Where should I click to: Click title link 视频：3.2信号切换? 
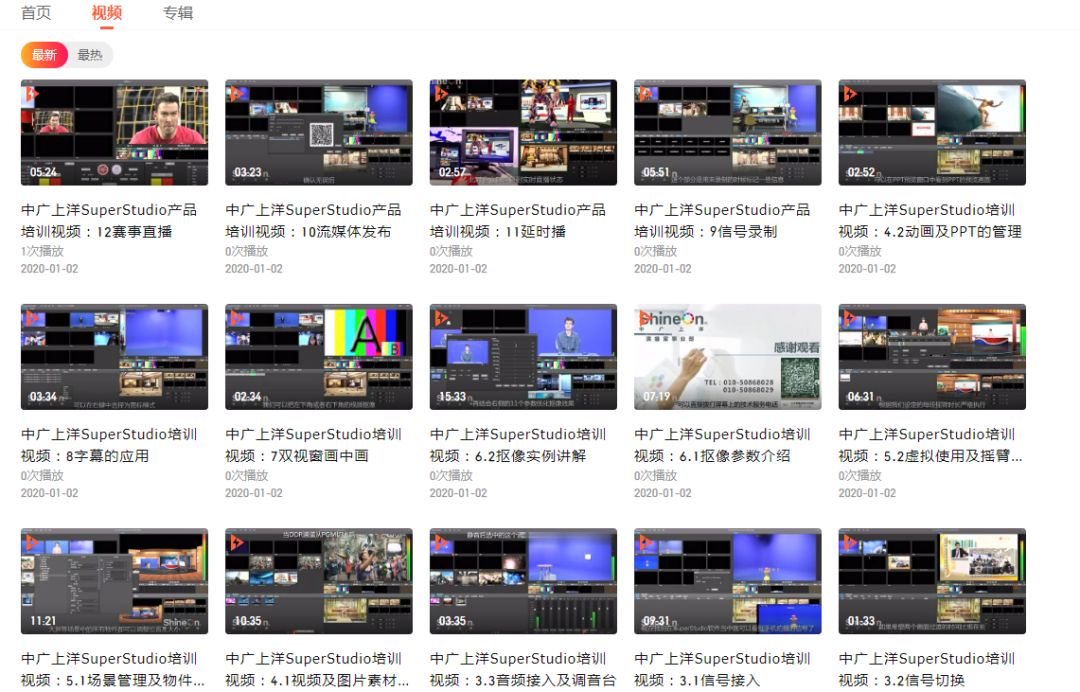(x=901, y=680)
